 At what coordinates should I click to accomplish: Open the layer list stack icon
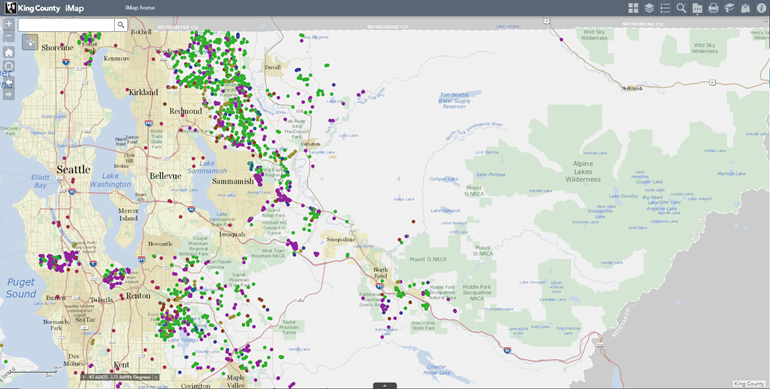pos(649,8)
